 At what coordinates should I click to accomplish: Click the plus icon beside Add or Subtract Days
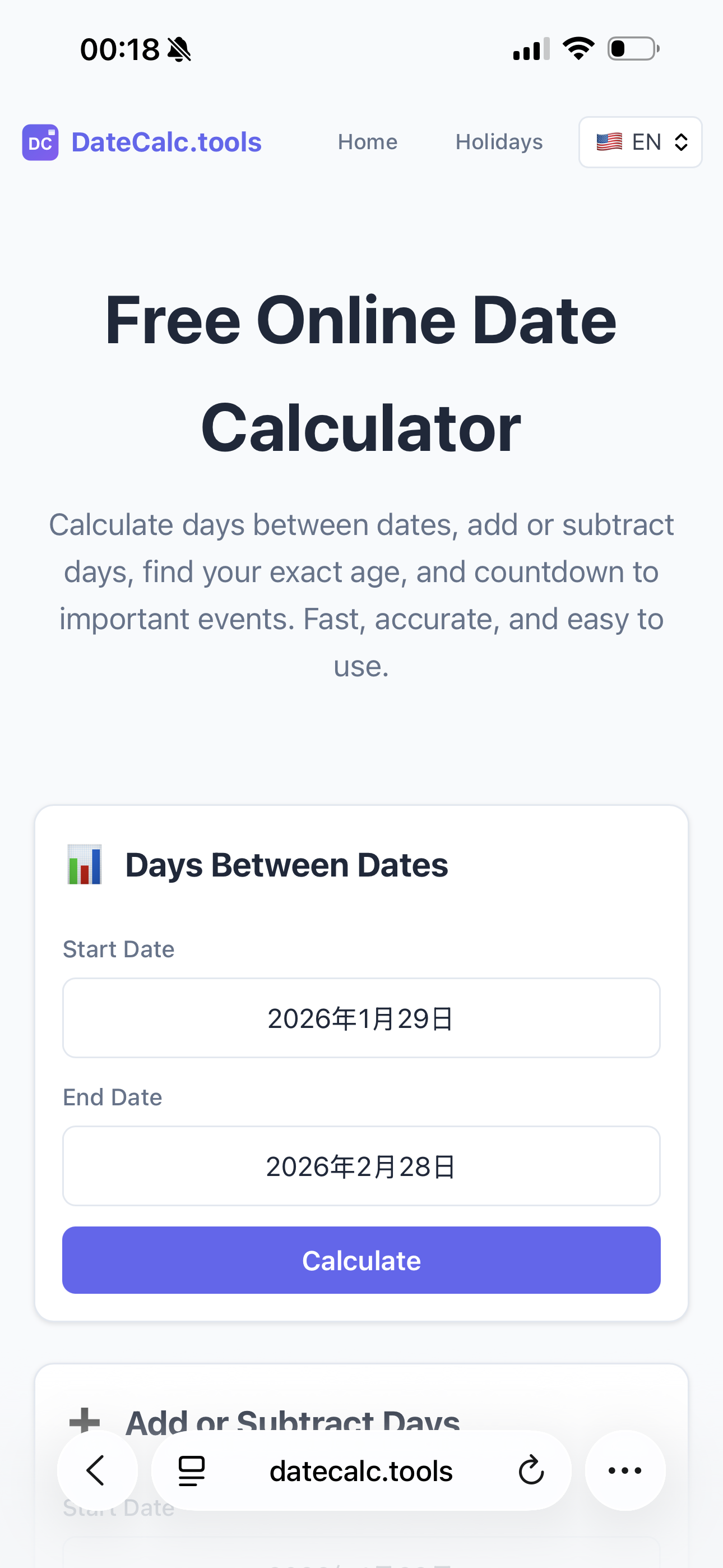85,1421
